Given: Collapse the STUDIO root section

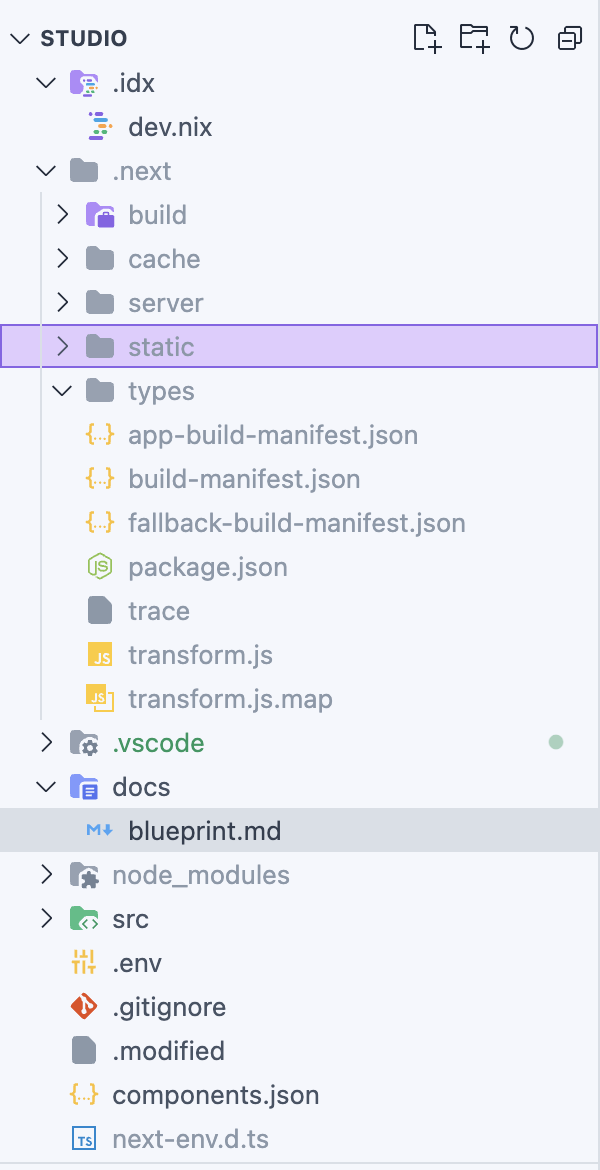Looking at the screenshot, I should click(20, 39).
